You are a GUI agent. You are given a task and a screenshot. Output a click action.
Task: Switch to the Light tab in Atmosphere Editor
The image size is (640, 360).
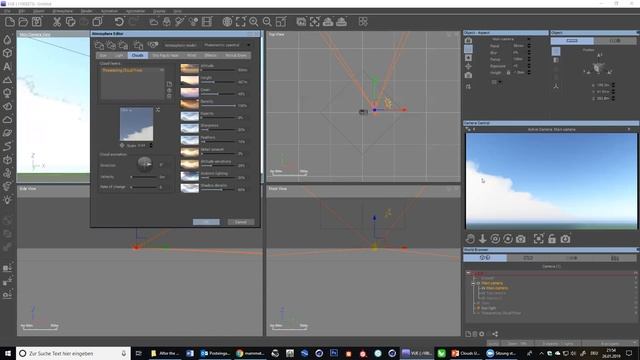pos(119,55)
